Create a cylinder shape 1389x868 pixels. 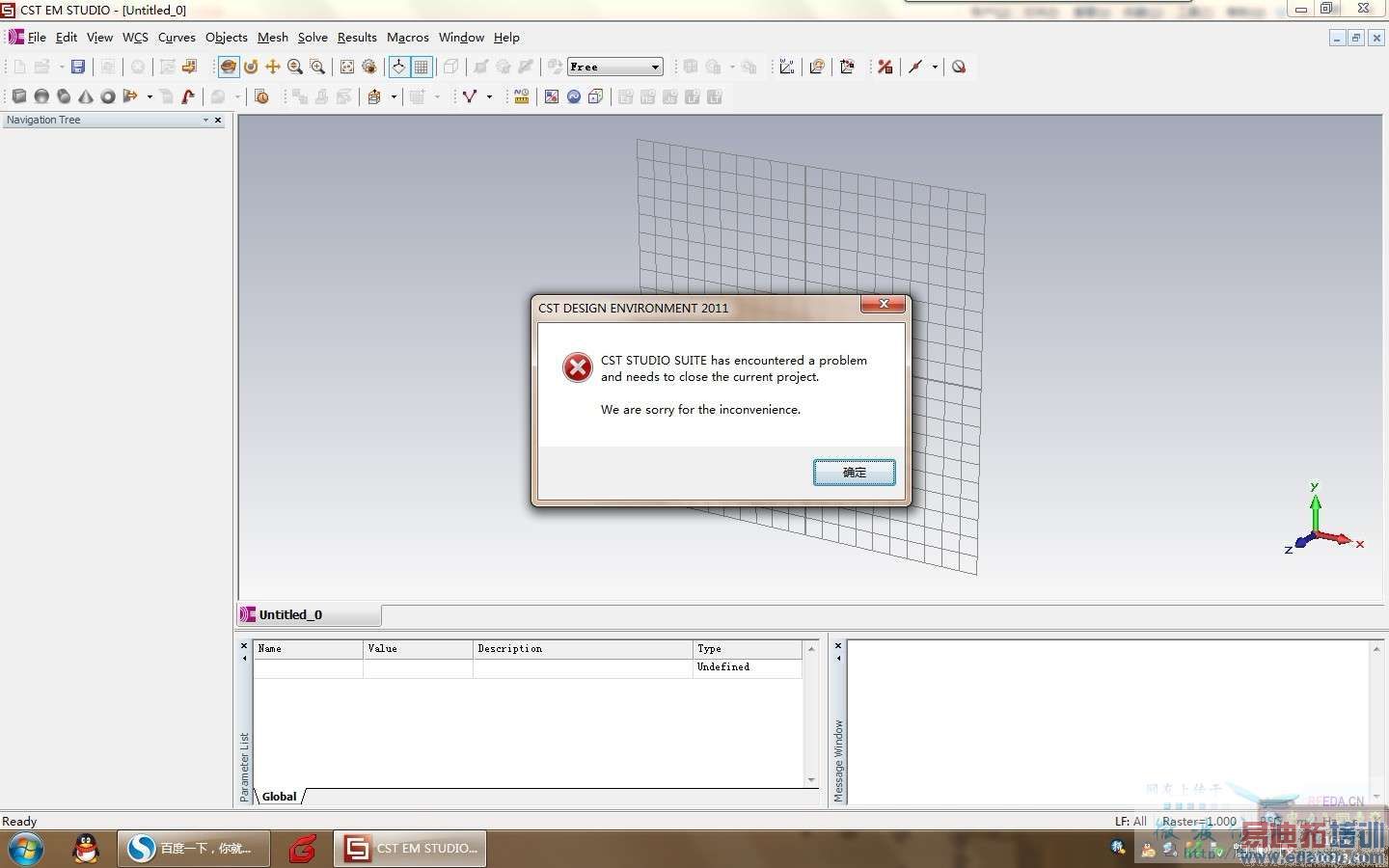tap(64, 96)
